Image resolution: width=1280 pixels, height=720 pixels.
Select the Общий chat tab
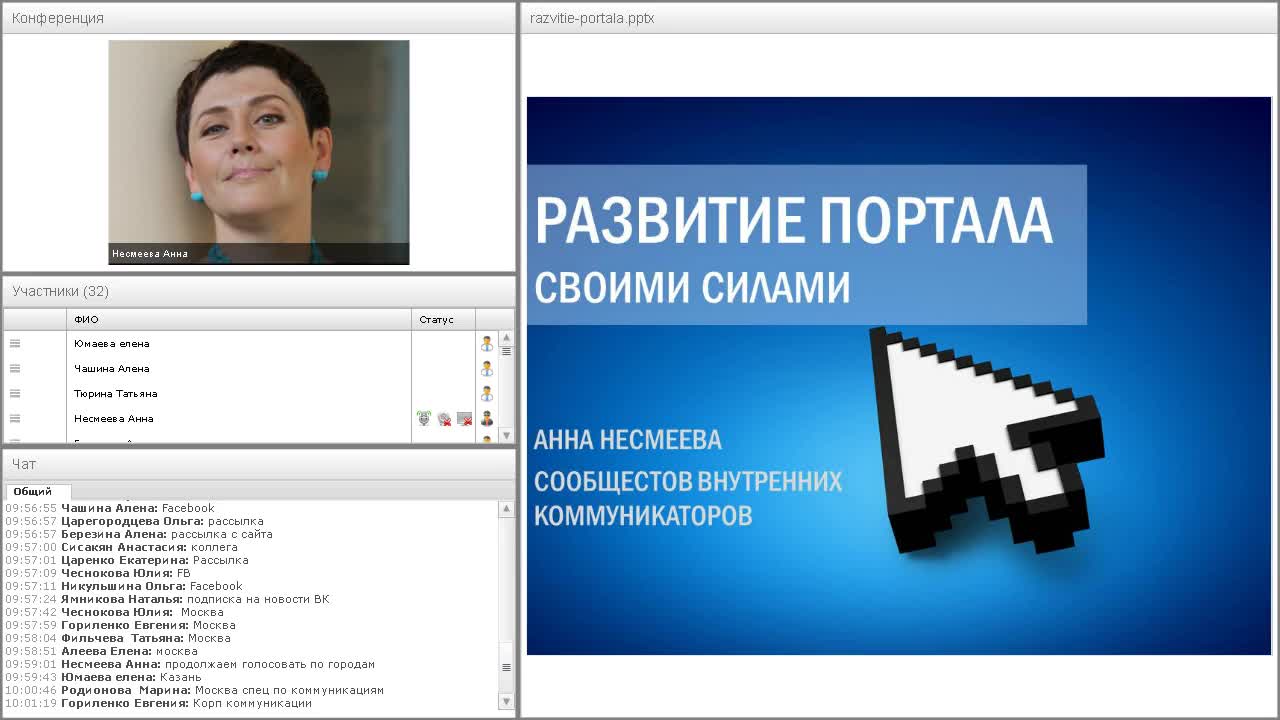pos(36,491)
